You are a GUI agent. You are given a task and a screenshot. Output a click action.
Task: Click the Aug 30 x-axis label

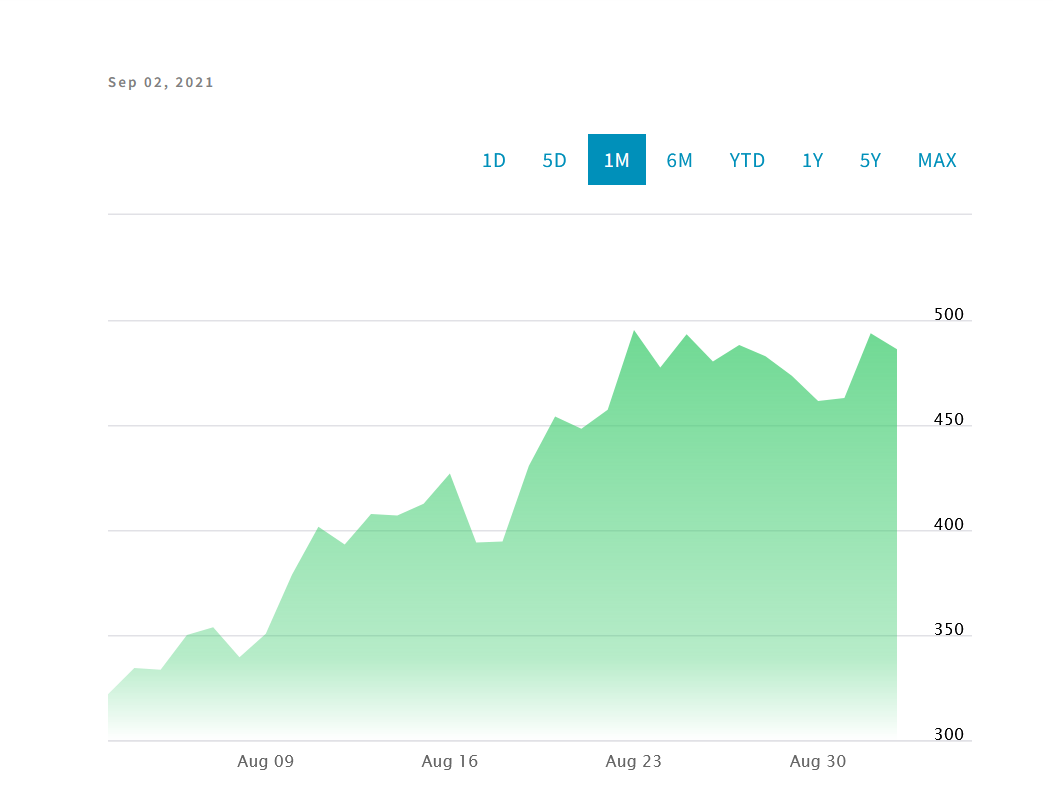click(817, 762)
